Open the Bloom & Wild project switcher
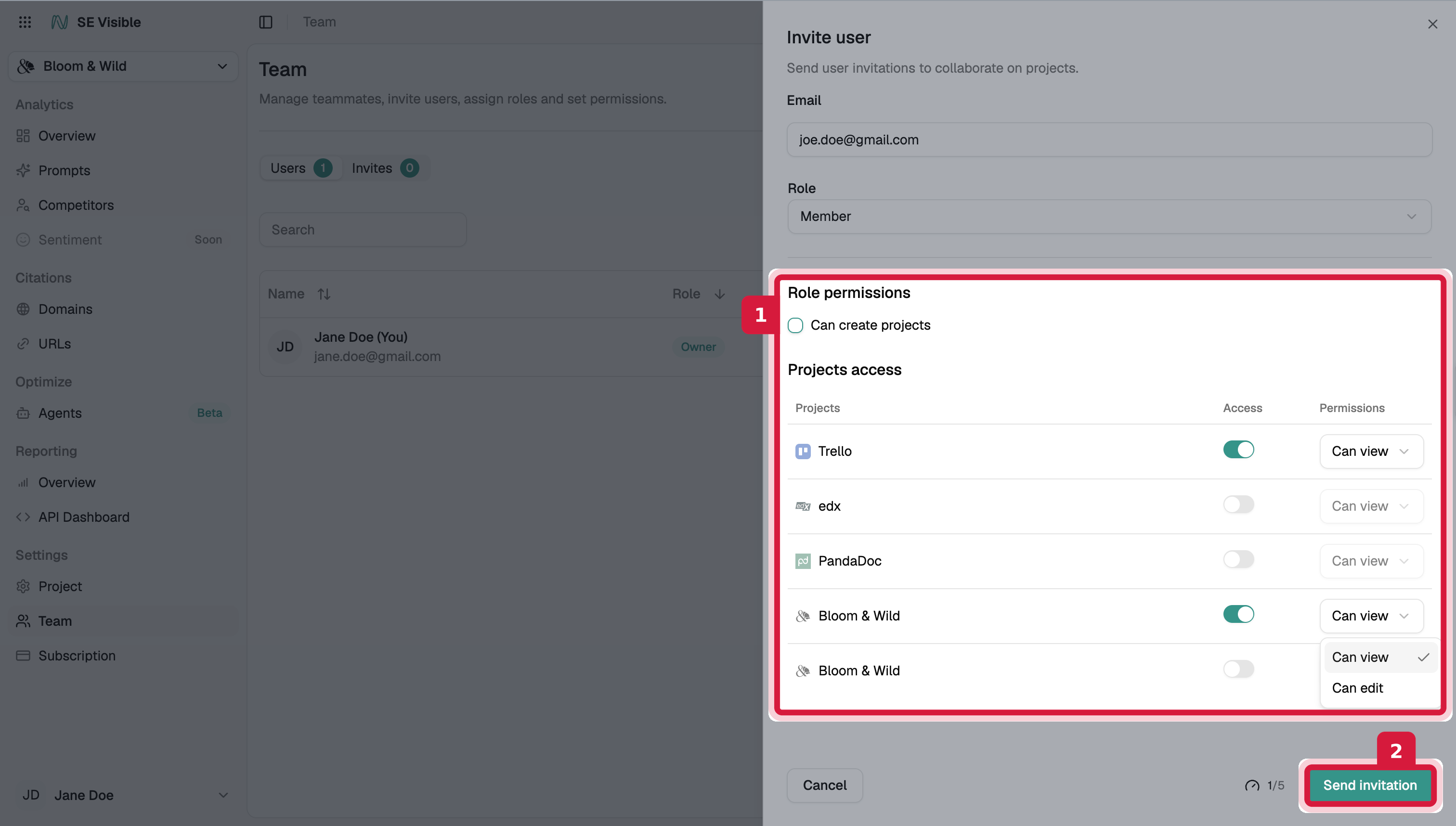This screenshot has height=826, width=1456. (123, 66)
